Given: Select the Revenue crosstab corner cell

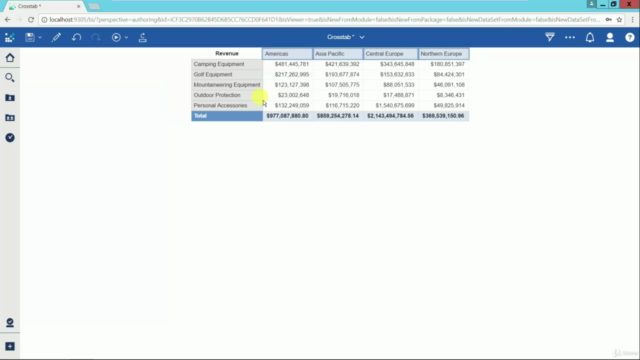Looking at the screenshot, I should (x=227, y=53).
